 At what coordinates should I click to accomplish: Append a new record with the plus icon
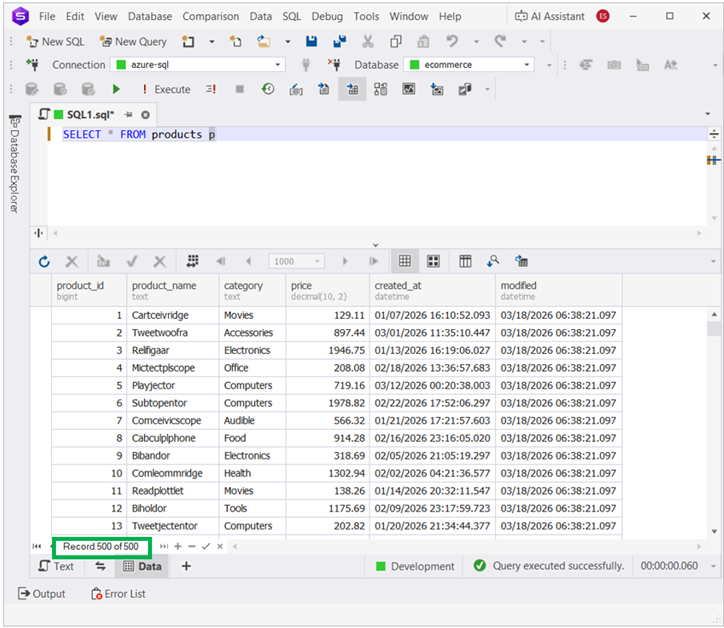[178, 546]
